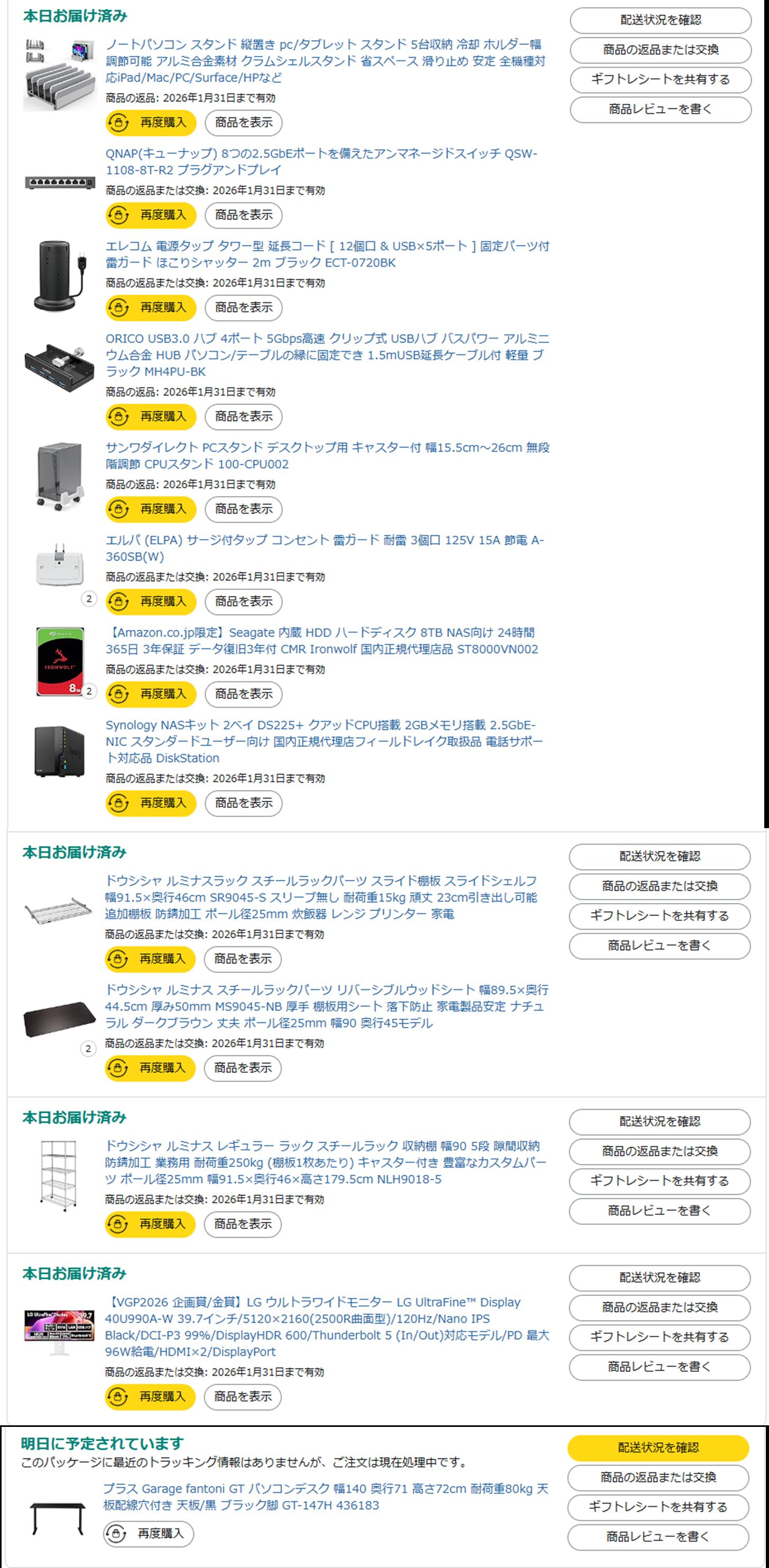Open the Seagate IronWolf 8TB product thumbnail
This screenshot has height=1568, width=769.
click(60, 662)
